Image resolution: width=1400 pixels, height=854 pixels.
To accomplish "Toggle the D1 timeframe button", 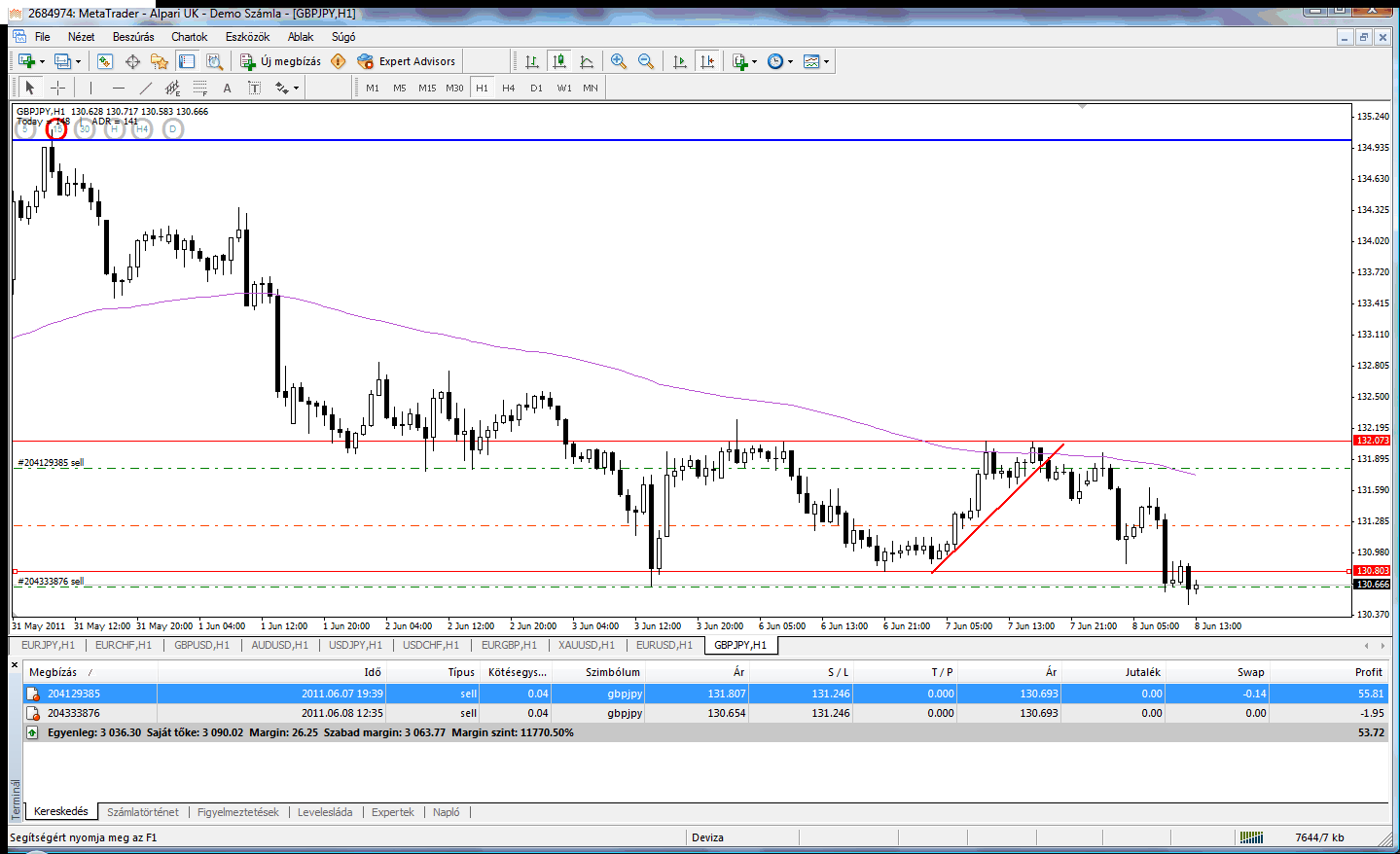I will 536,88.
